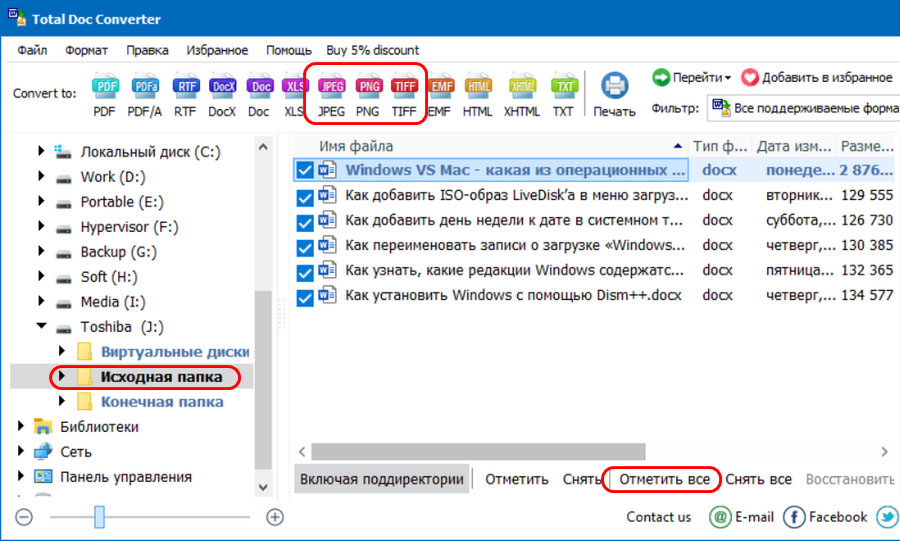Open the Виртуальные диски folder
This screenshot has width=900, height=541.
pos(175,352)
